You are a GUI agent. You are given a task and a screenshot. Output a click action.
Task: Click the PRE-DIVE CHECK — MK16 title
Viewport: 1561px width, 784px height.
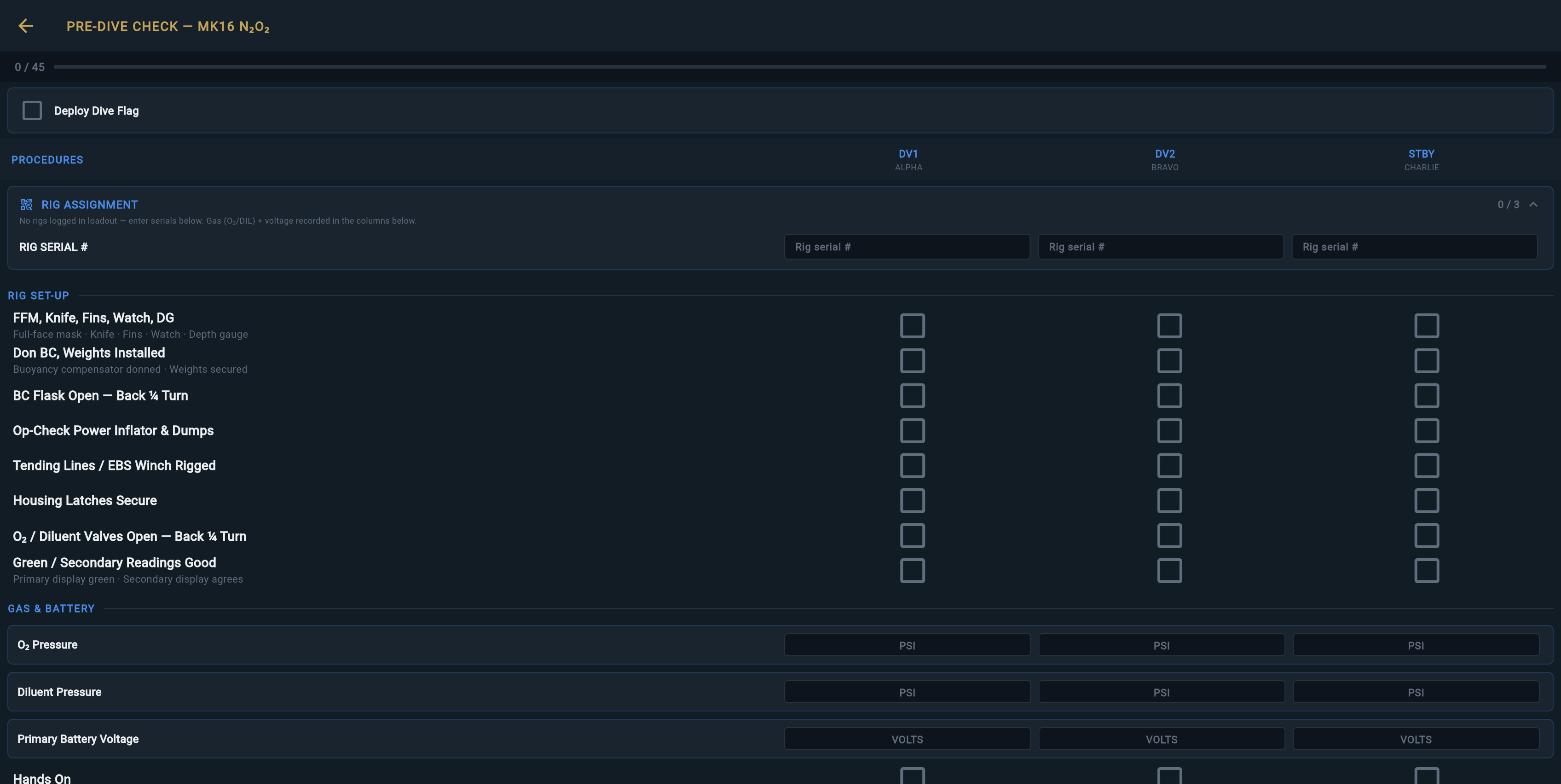tap(168, 27)
